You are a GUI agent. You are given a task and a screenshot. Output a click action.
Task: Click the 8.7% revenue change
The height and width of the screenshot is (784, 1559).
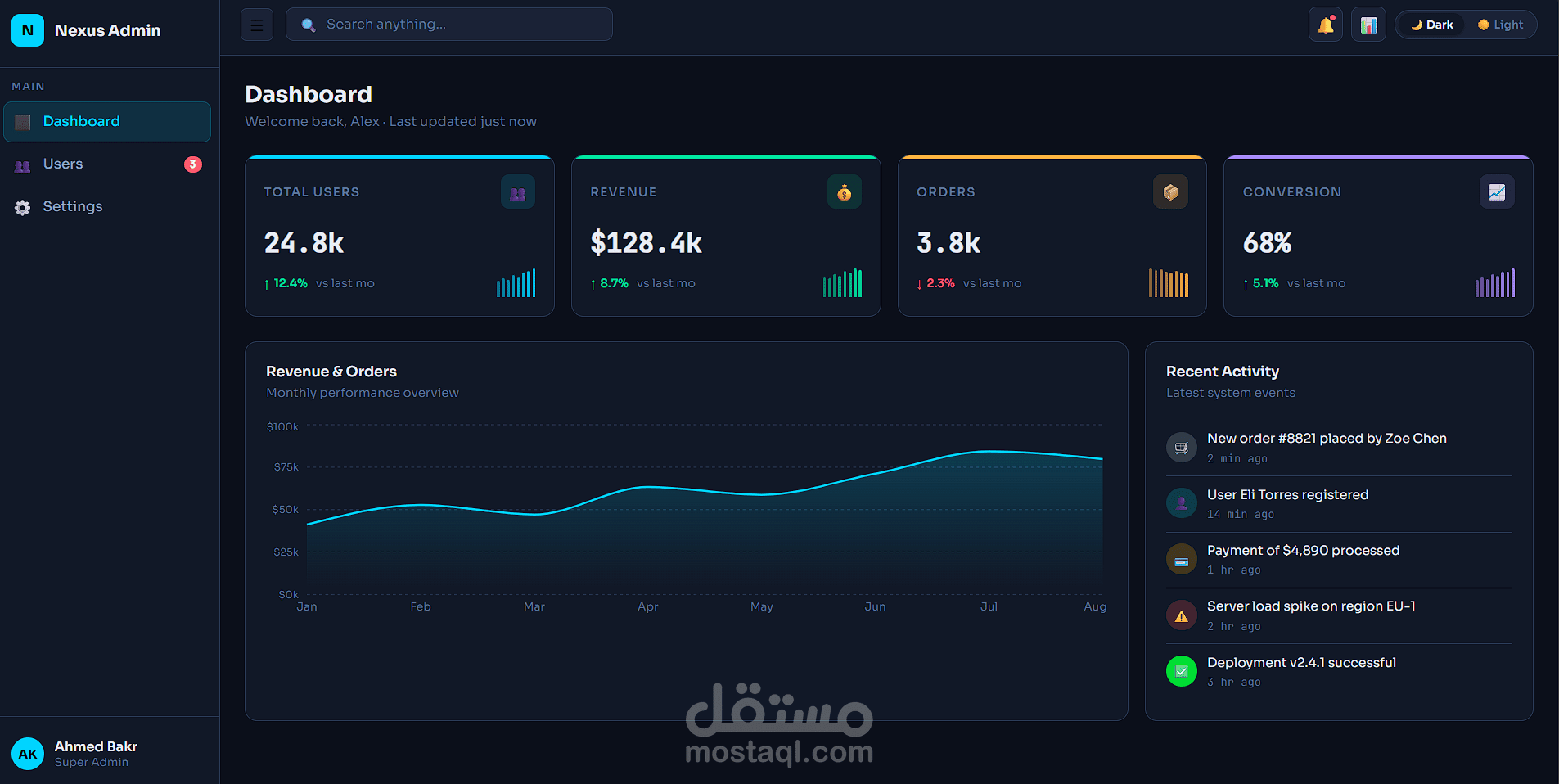pos(610,283)
